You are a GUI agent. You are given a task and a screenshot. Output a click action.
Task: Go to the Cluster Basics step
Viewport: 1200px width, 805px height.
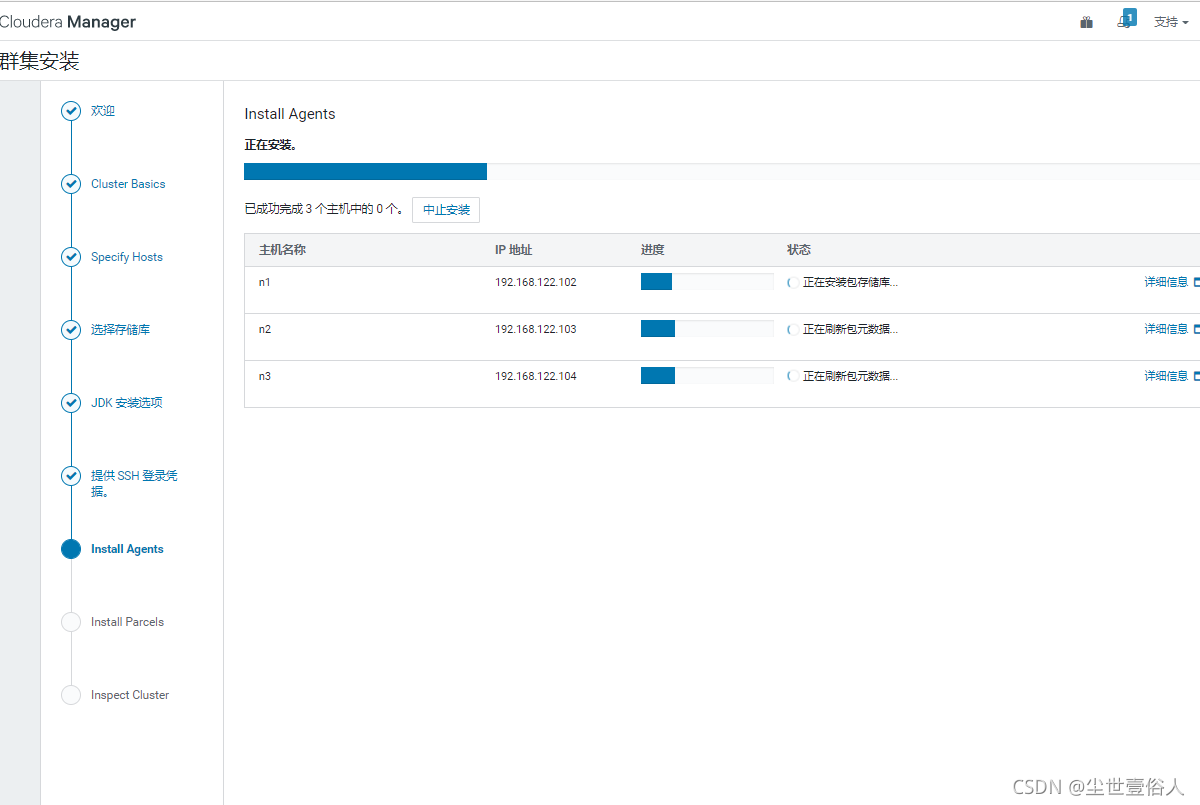[128, 184]
